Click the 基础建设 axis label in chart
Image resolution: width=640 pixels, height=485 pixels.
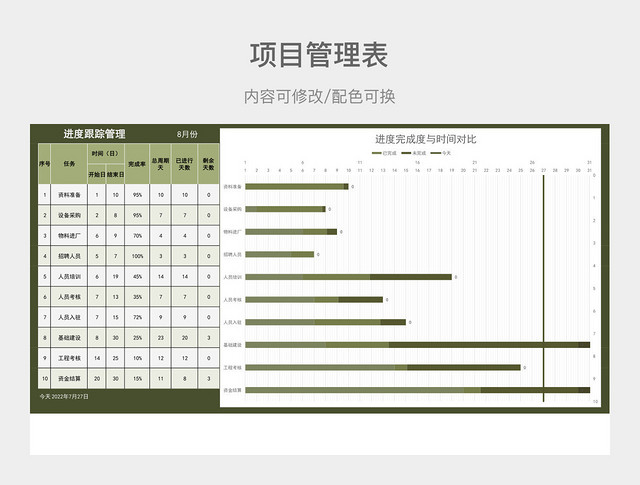click(232, 345)
